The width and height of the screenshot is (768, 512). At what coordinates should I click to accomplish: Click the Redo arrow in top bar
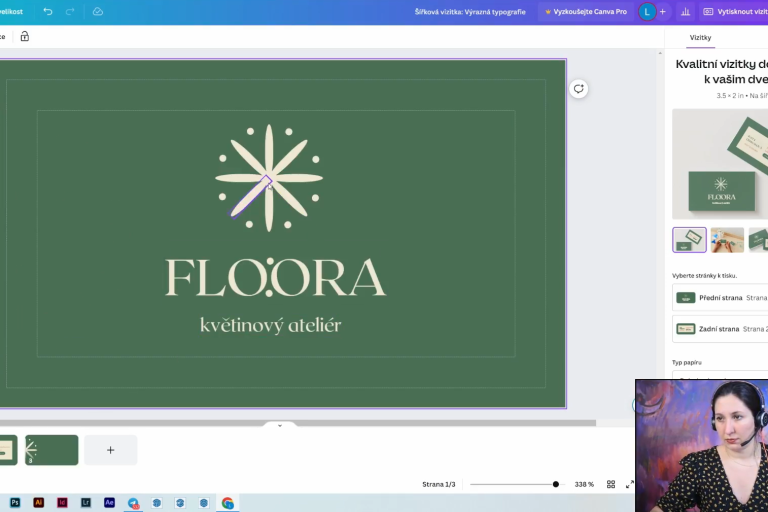(x=70, y=12)
